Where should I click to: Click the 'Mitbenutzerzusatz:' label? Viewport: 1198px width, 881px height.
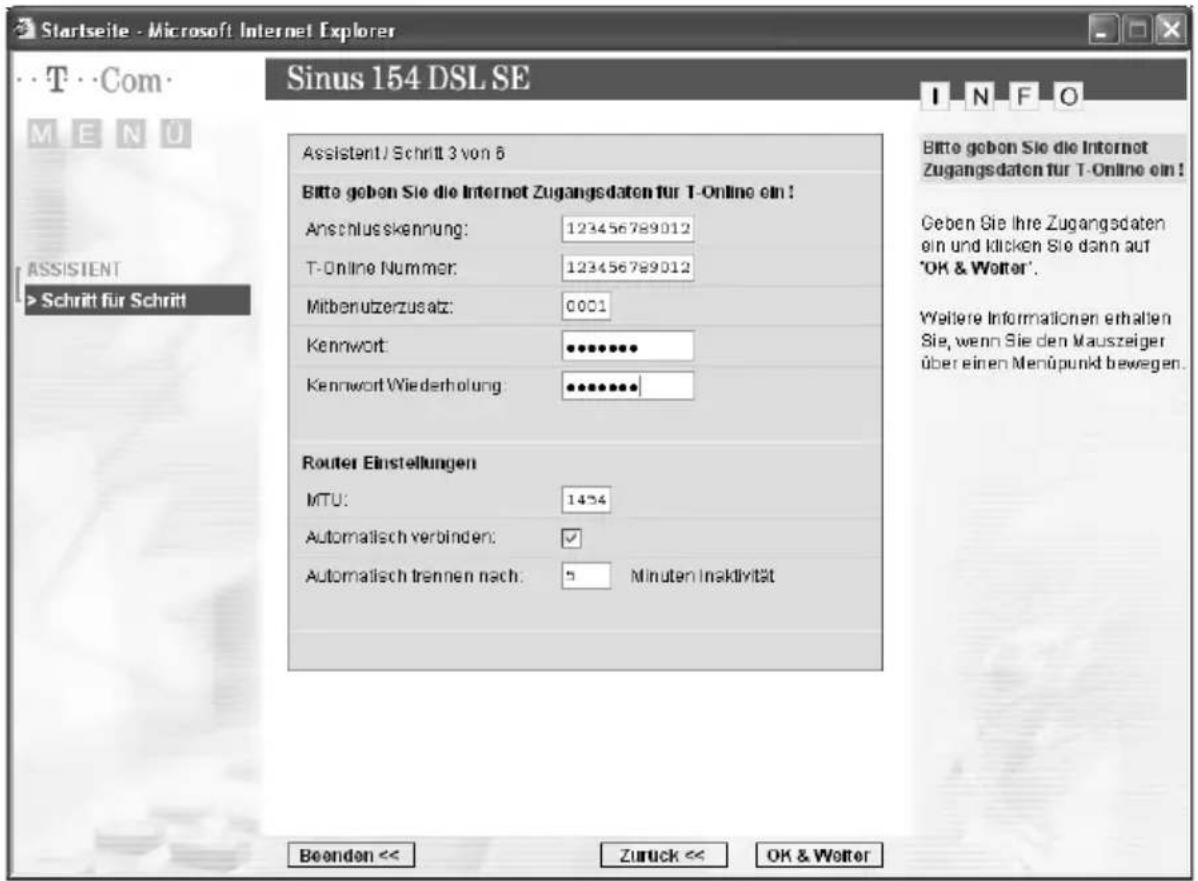pos(380,307)
